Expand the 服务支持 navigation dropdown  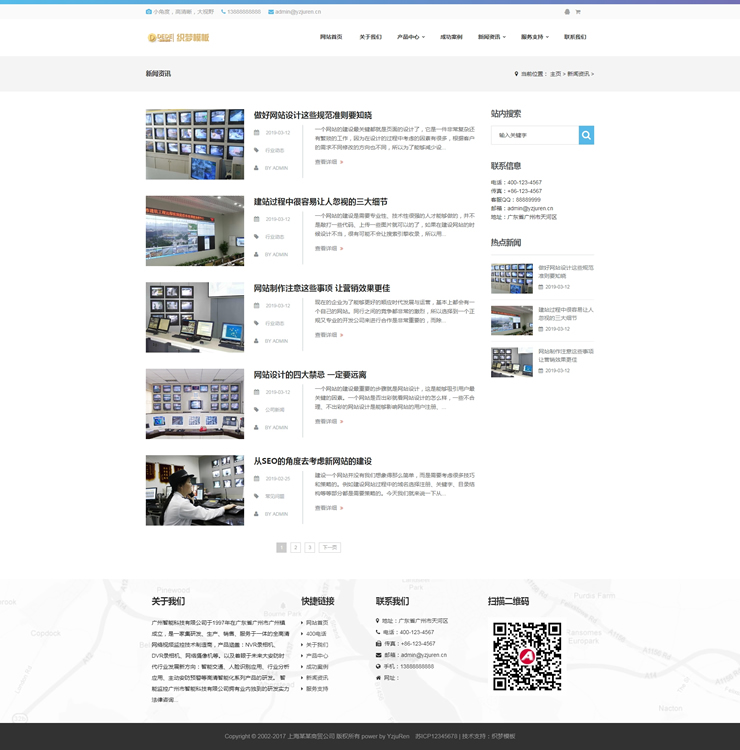[x=534, y=37]
